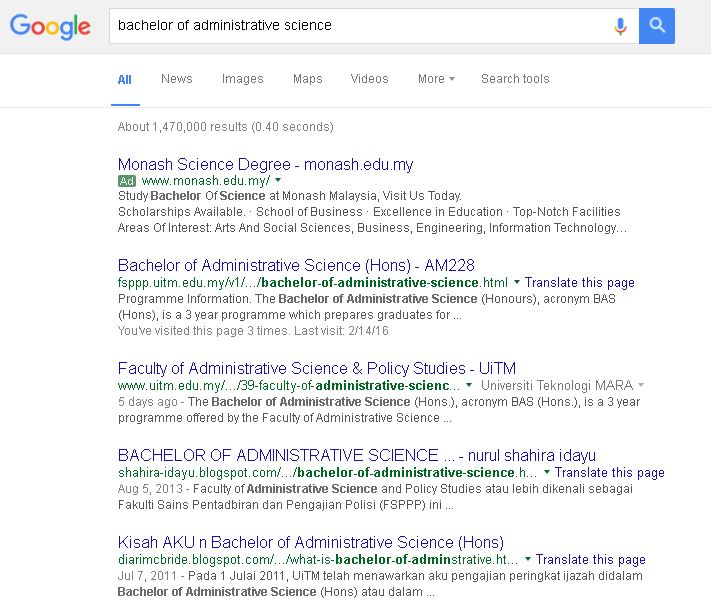This screenshot has height=615, width=711.
Task: Click the blue search magnifier button
Action: click(x=657, y=26)
